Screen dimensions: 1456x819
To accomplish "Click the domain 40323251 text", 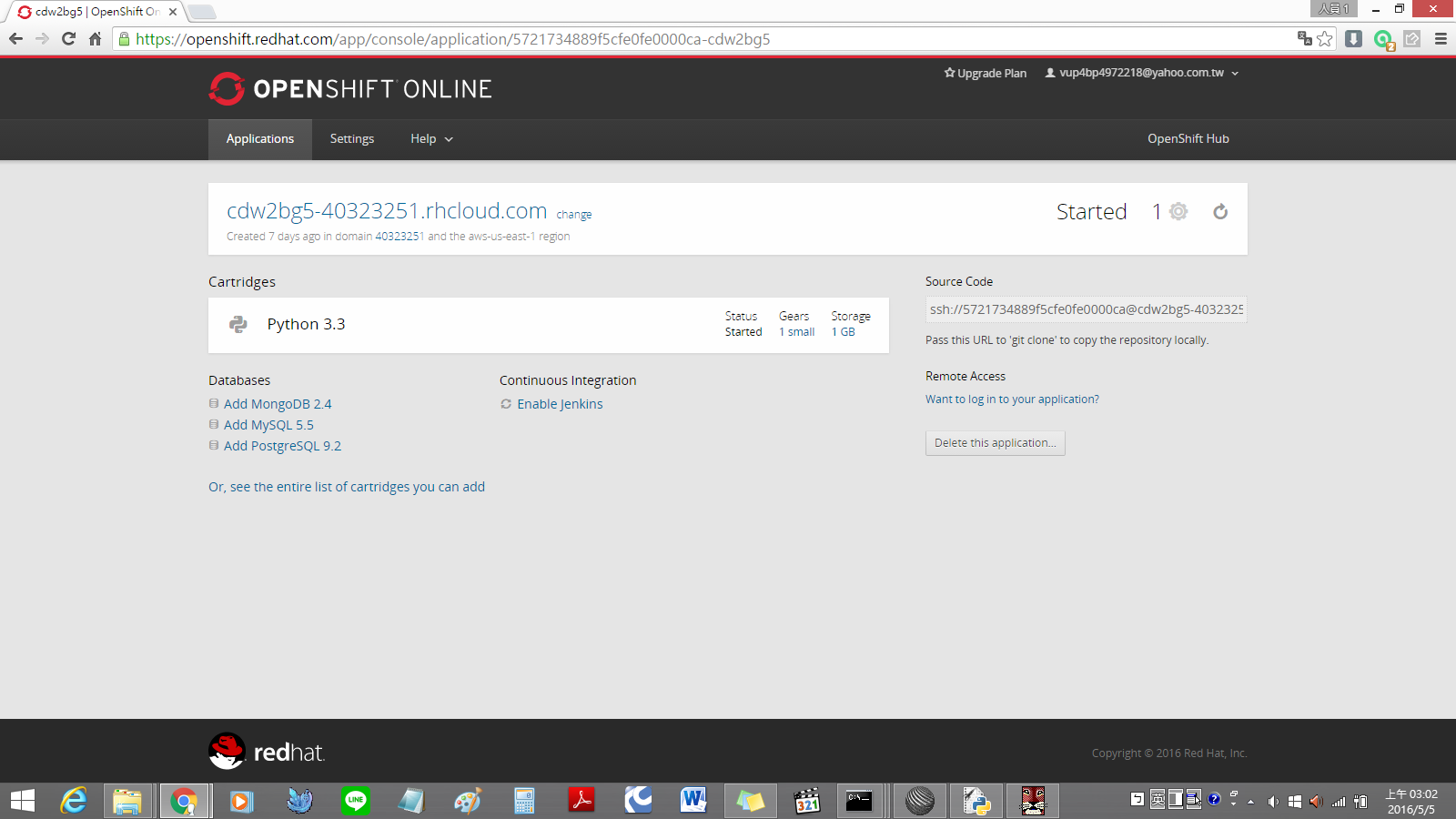I will click(399, 237).
